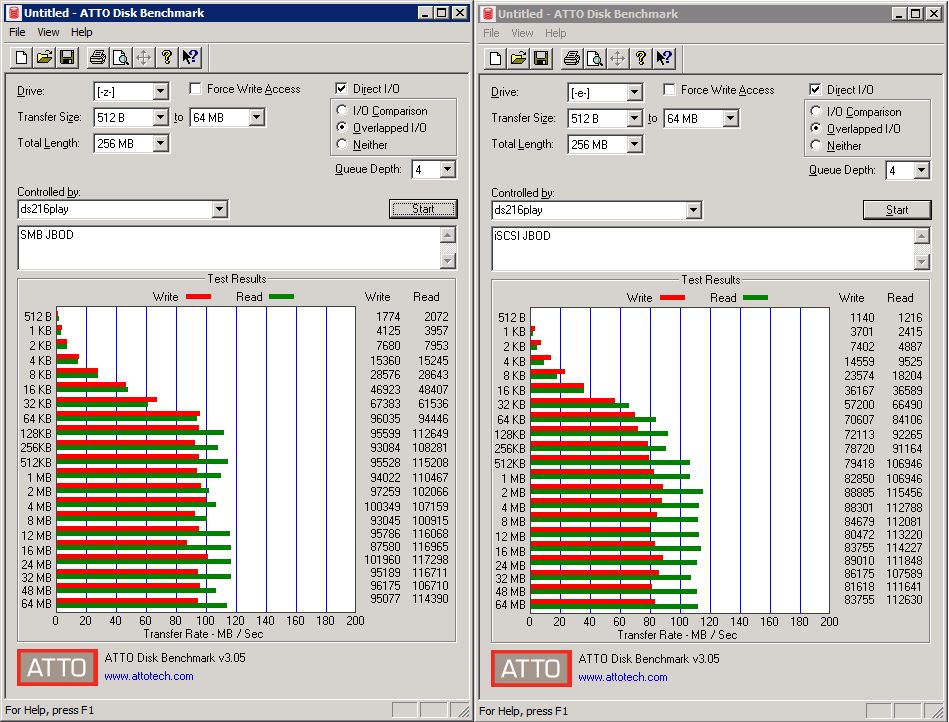
Task: Click Print Preview icon in iSCSI JBOD window
Action: click(x=595, y=59)
